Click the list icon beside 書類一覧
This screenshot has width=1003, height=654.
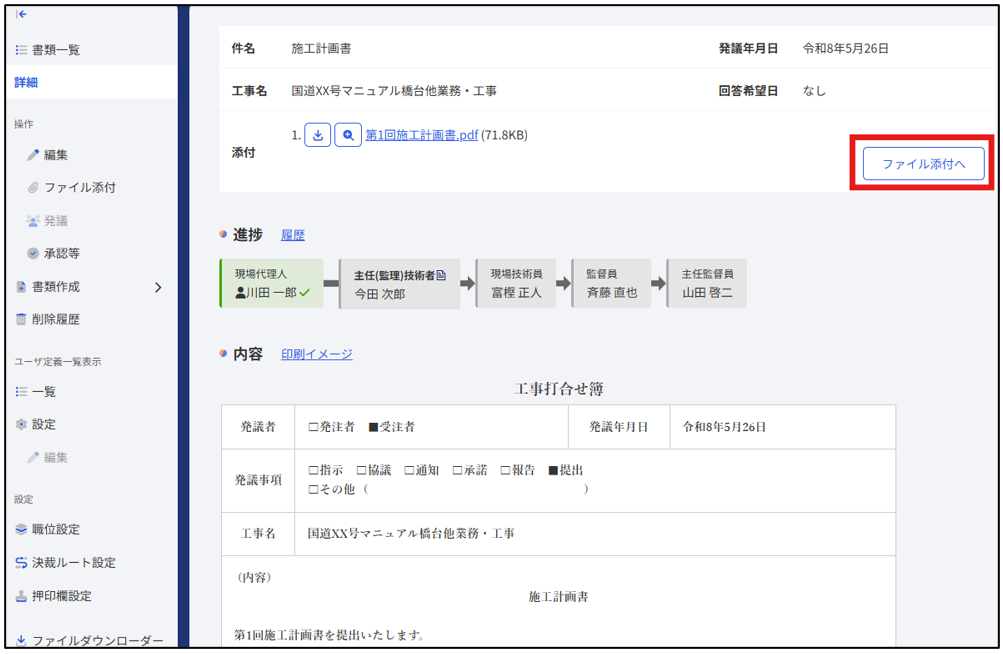(x=21, y=50)
